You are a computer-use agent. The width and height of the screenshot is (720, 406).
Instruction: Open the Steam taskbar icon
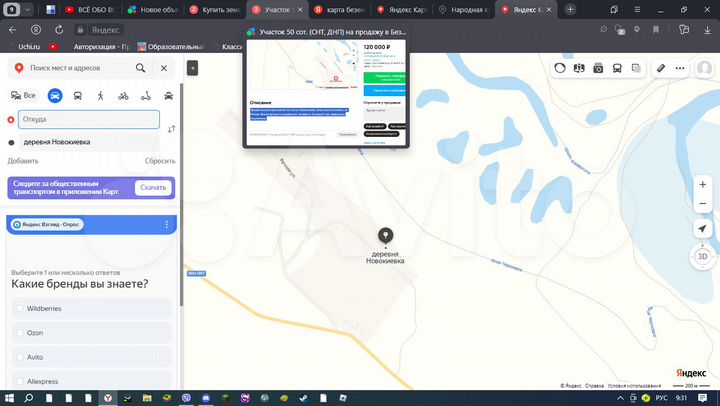304,398
